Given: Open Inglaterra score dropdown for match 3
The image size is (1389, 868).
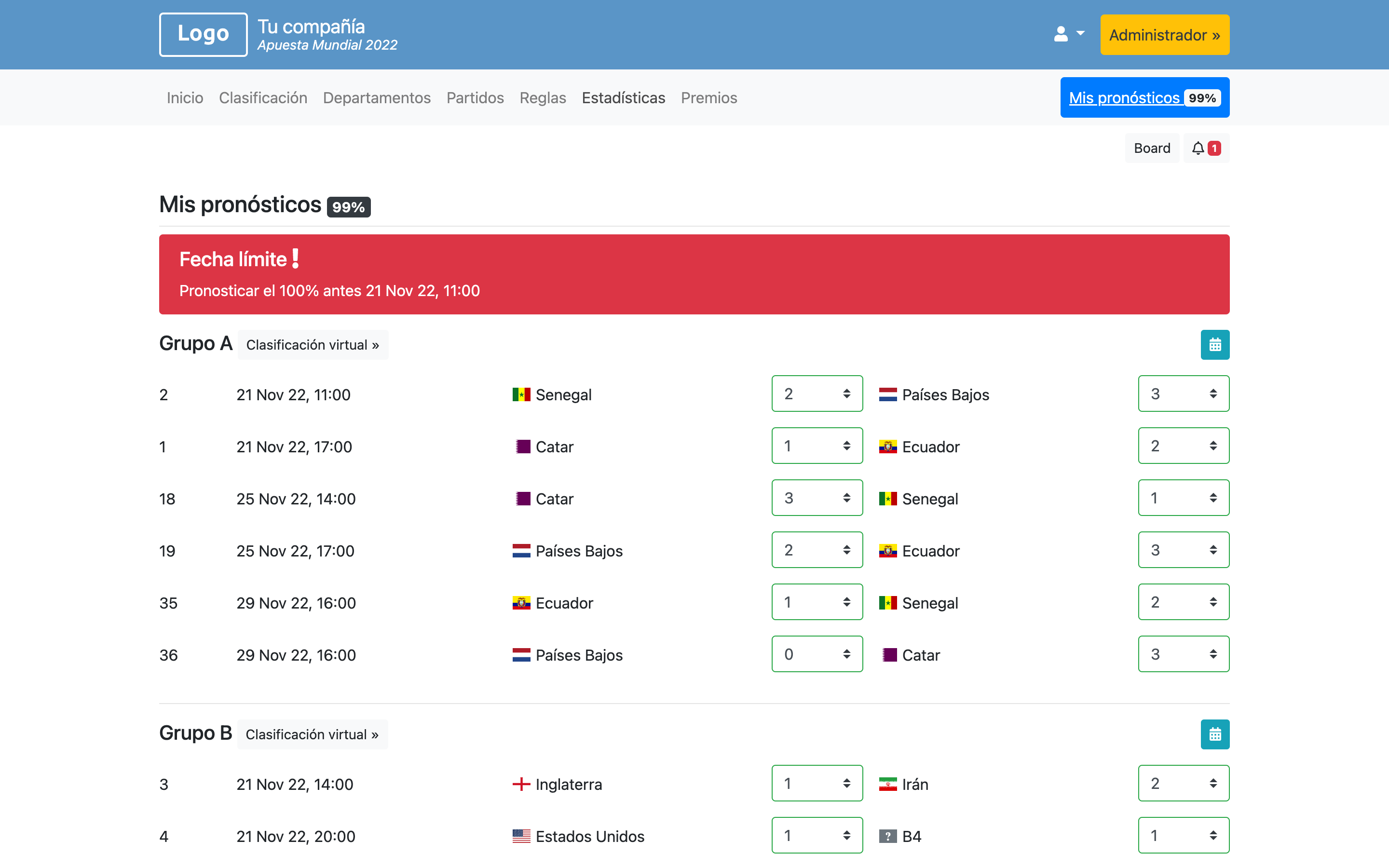Looking at the screenshot, I should pos(817,783).
